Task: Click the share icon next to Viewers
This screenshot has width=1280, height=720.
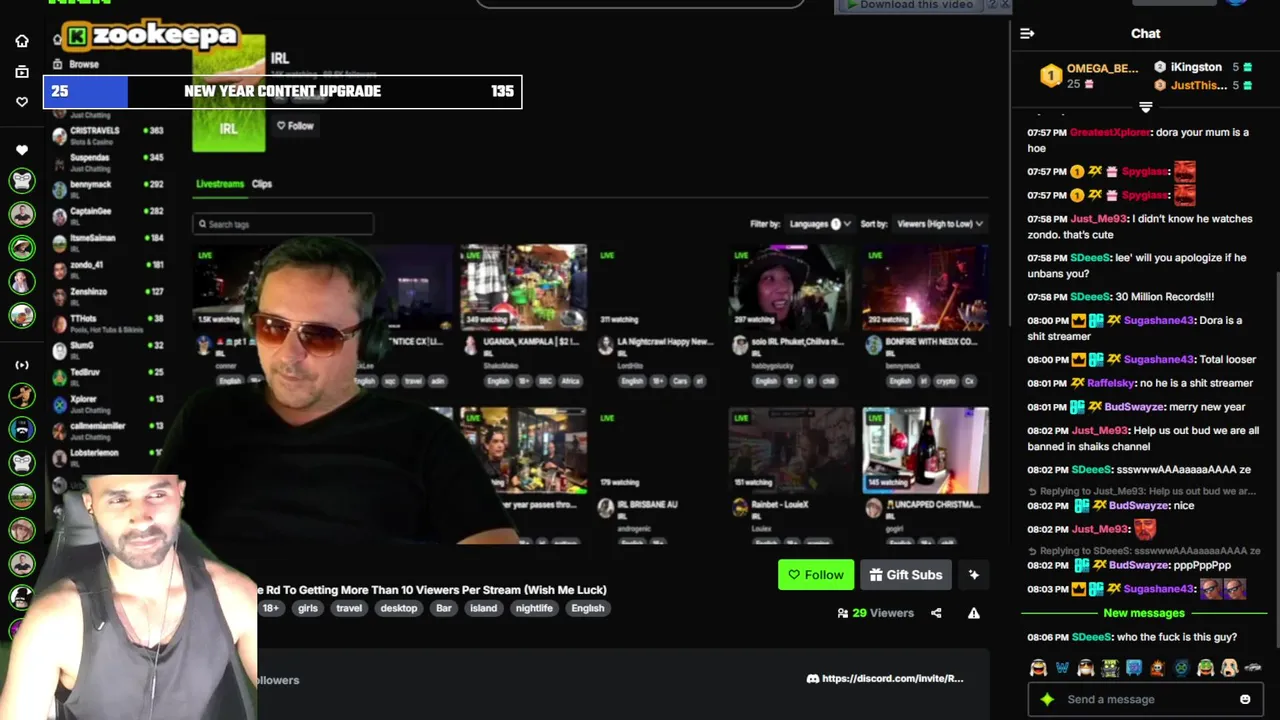Action: (x=936, y=613)
